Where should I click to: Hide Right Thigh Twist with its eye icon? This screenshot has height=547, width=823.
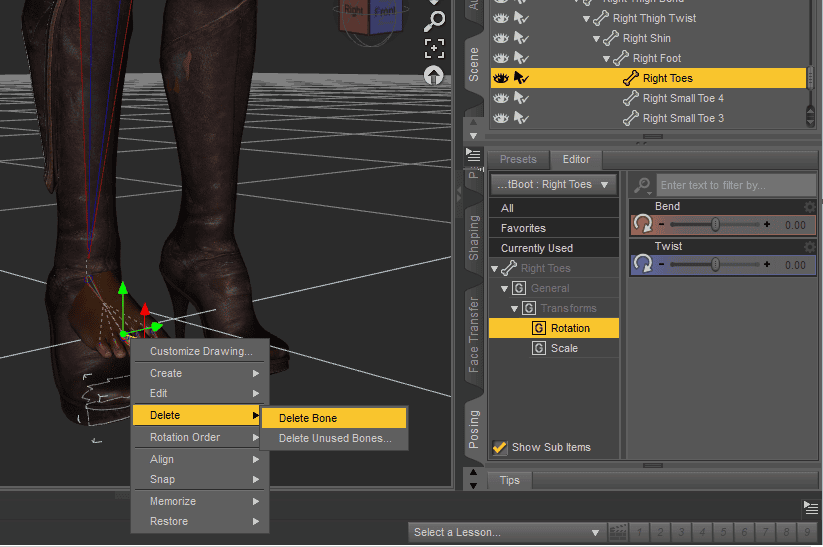pyautogui.click(x=501, y=18)
